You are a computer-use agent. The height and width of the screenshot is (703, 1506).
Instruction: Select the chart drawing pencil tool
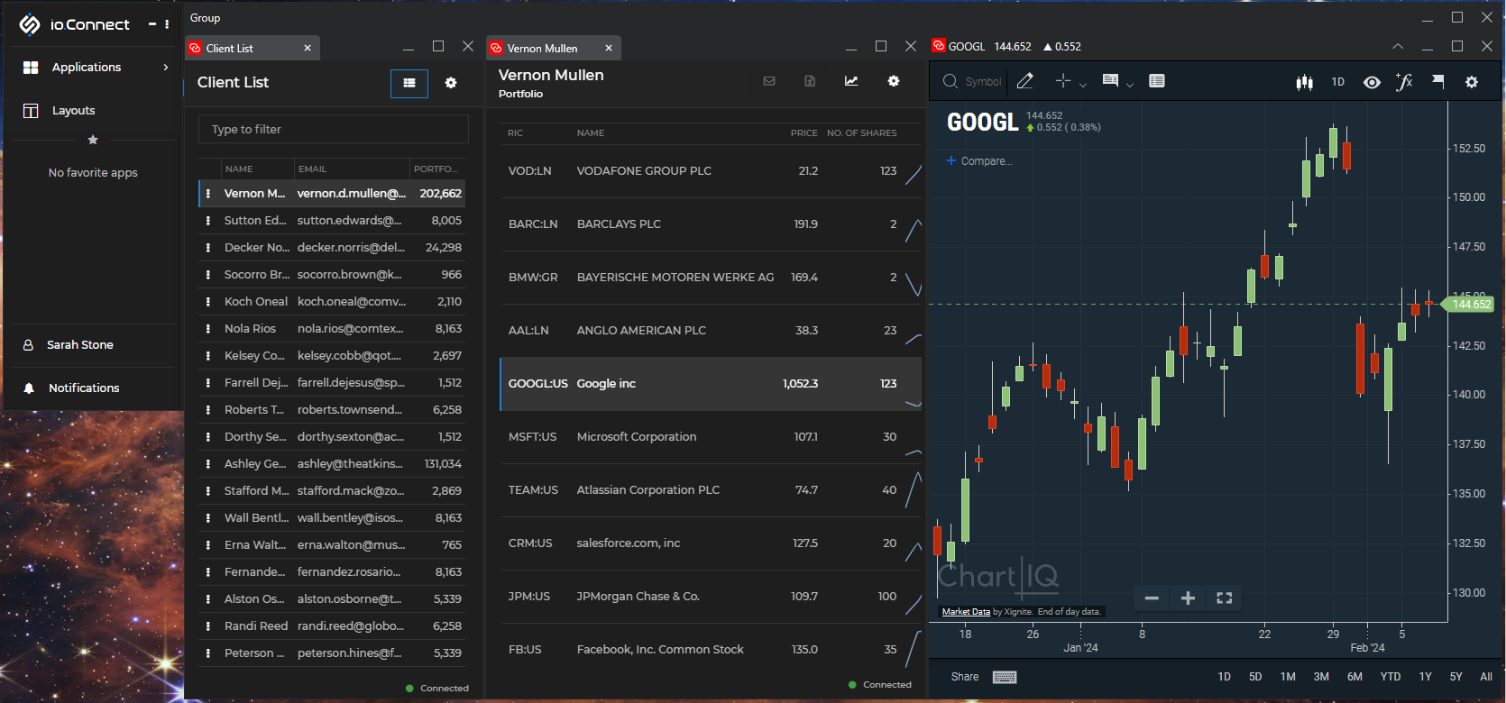tap(1025, 82)
